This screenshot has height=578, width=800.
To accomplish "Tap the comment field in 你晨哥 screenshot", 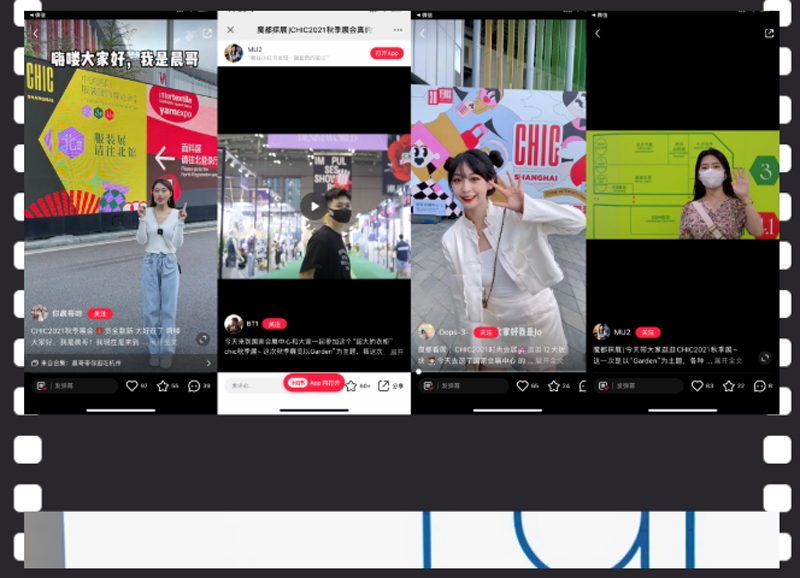I will (x=75, y=386).
